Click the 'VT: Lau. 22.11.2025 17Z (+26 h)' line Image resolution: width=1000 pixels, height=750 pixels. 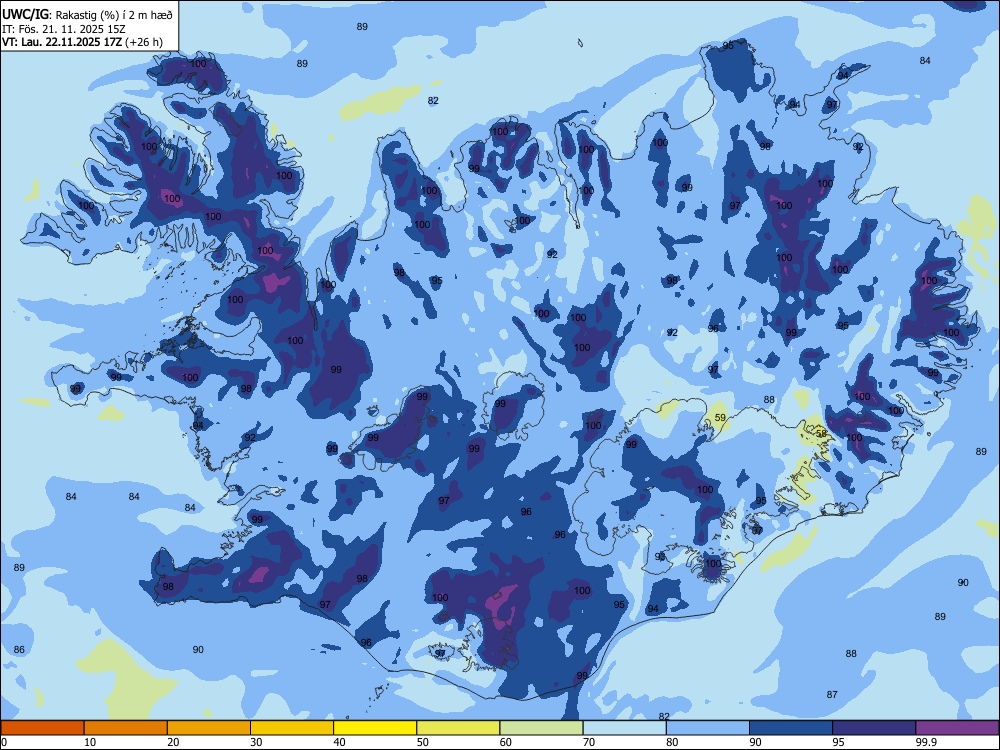click(x=82, y=42)
